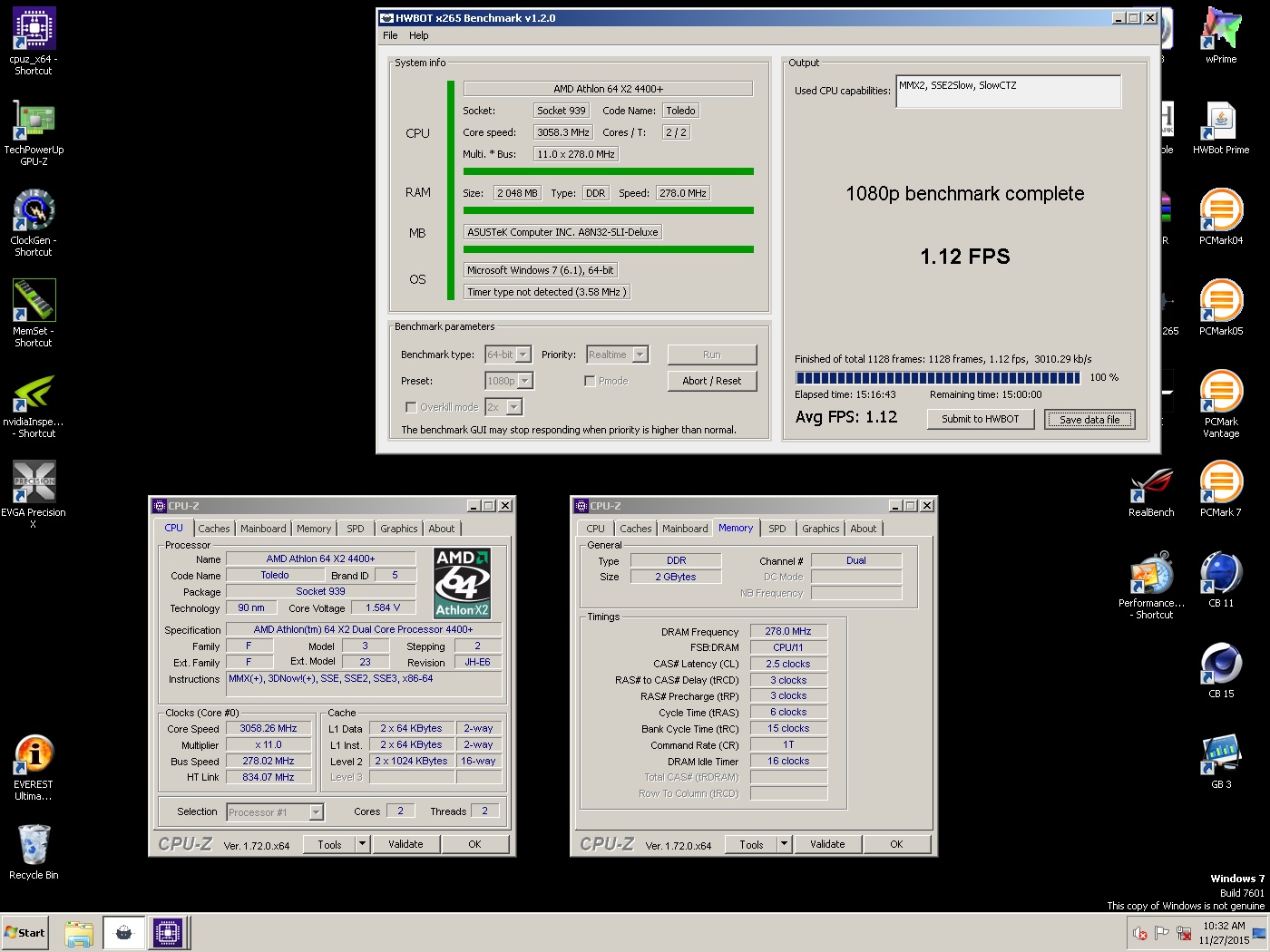The image size is (1270, 952).
Task: Click Submit to HWBOT button
Action: tap(981, 419)
